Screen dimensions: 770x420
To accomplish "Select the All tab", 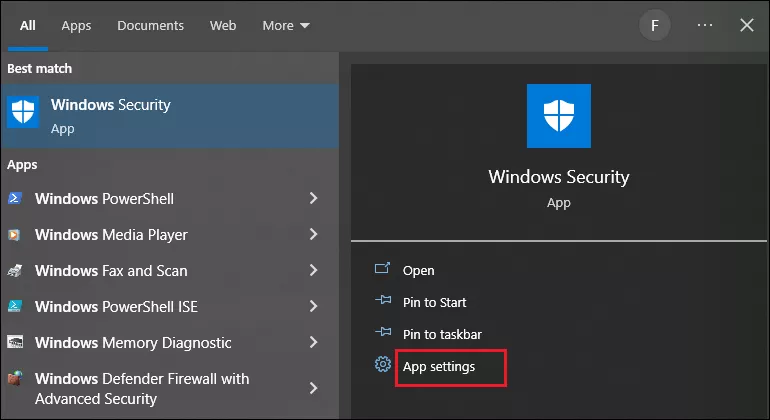I will click(x=28, y=26).
